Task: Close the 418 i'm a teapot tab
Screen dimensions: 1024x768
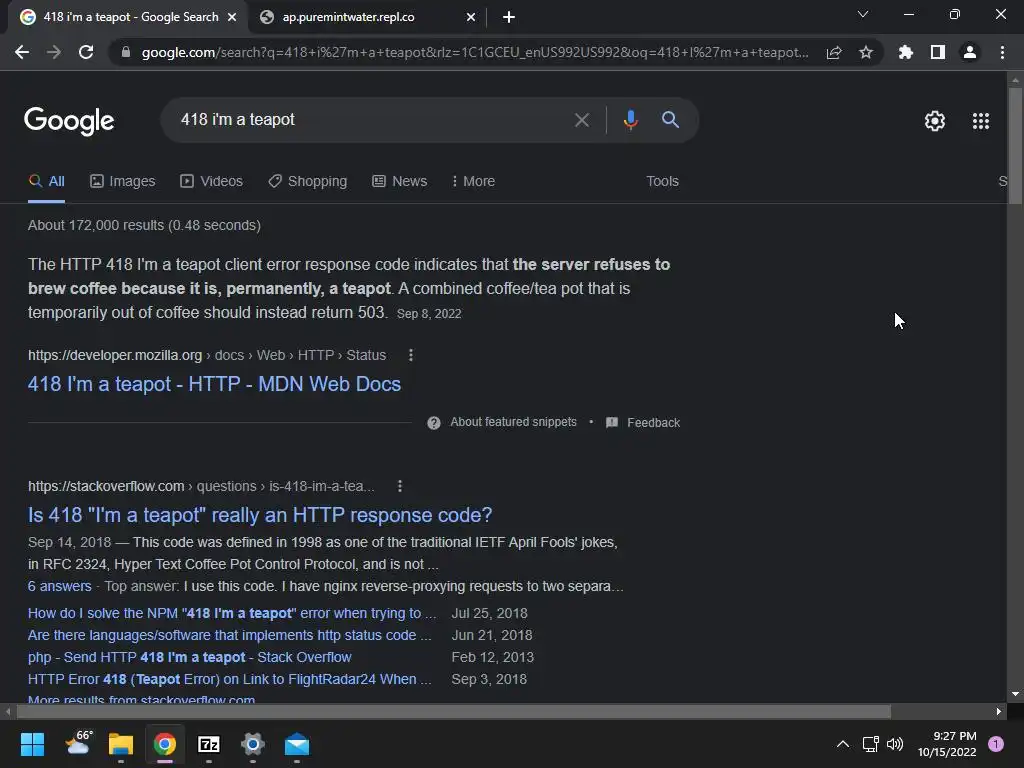Action: pyautogui.click(x=232, y=17)
